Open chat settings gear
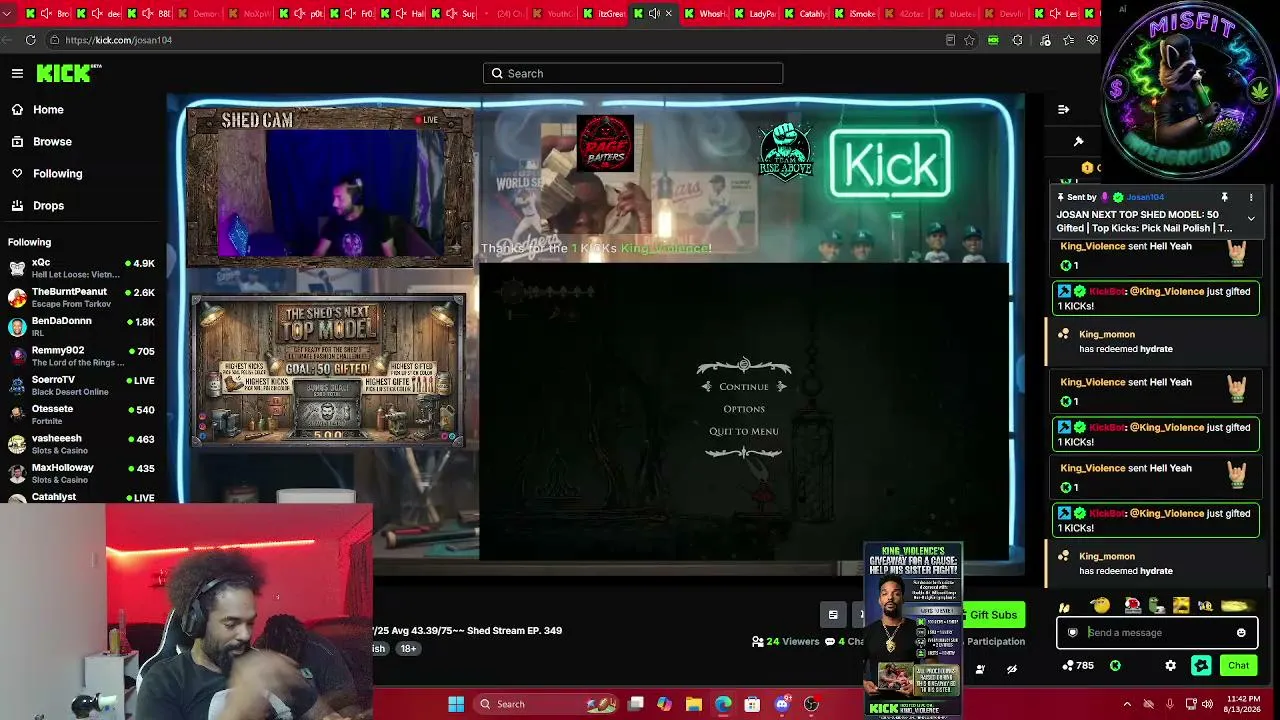The width and height of the screenshot is (1280, 720). click(1171, 666)
